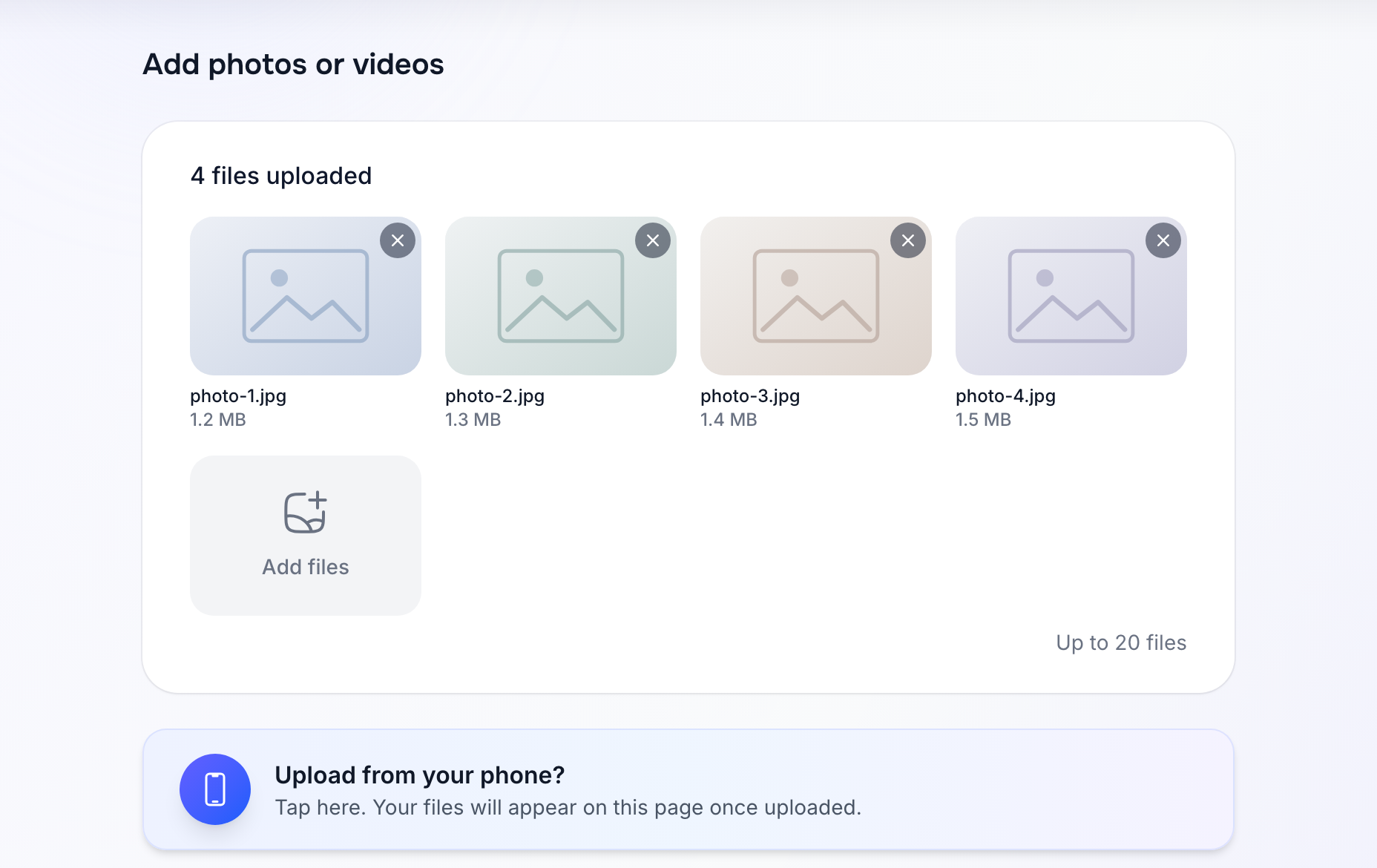Click the 1.5 MB file size
The image size is (1377, 868).
(984, 420)
